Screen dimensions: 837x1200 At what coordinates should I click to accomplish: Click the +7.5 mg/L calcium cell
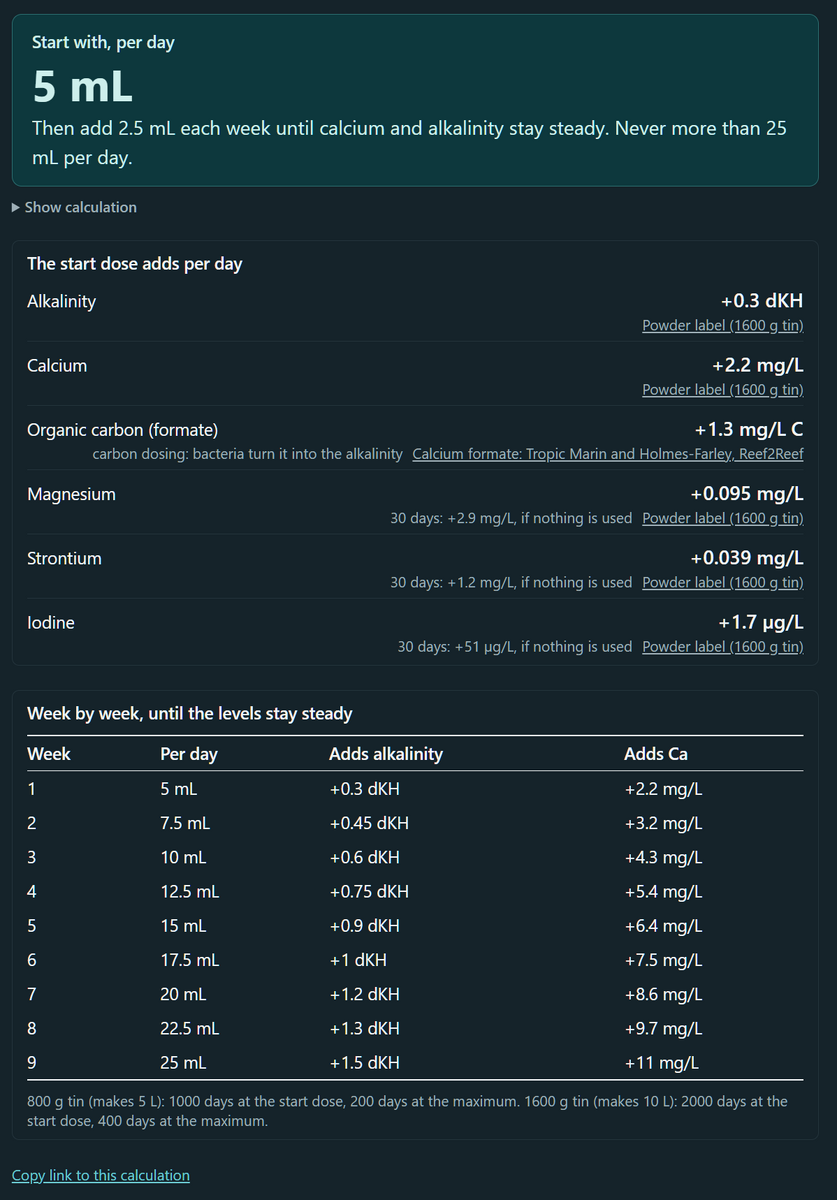coord(663,960)
